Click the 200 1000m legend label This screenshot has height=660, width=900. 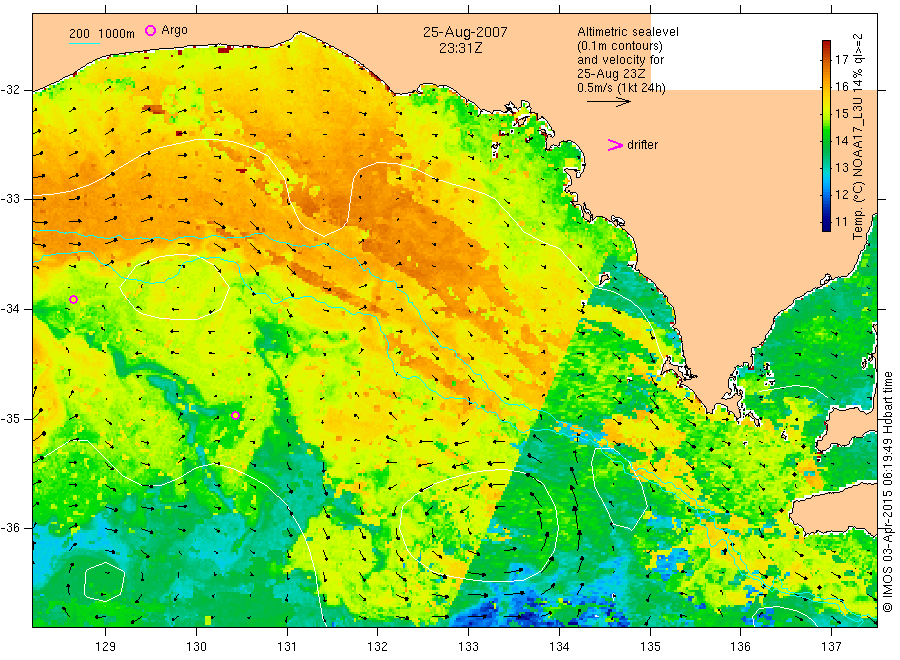[102, 34]
